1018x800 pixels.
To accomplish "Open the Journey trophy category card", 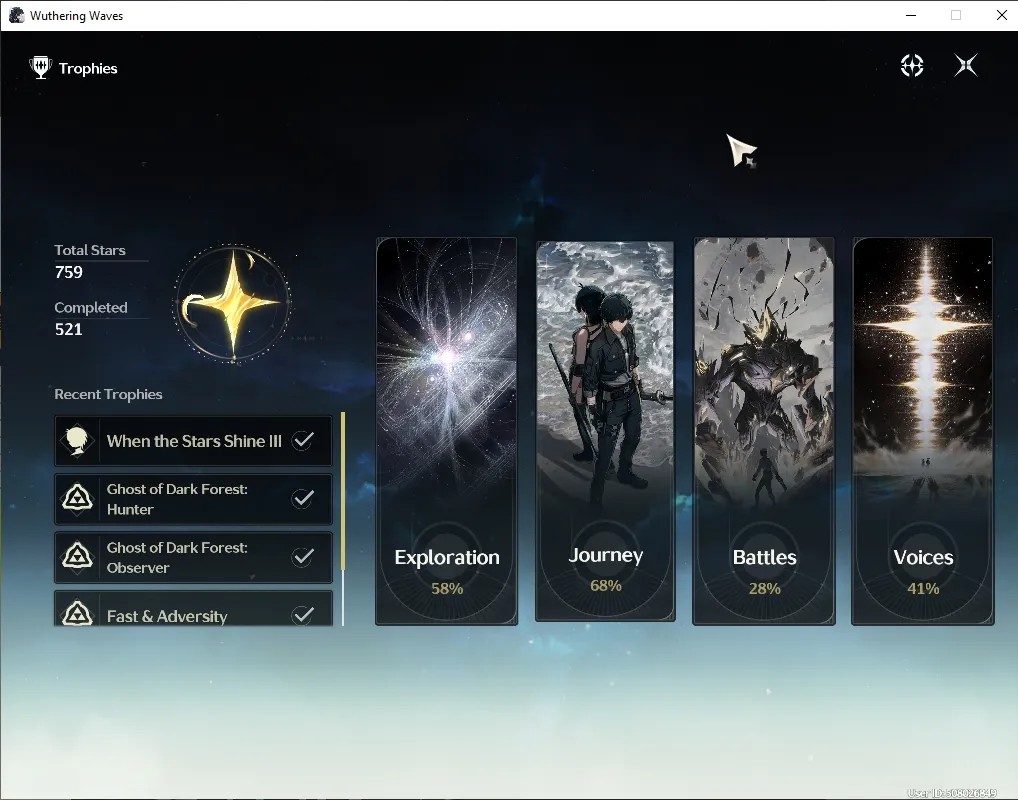I will click(x=605, y=431).
